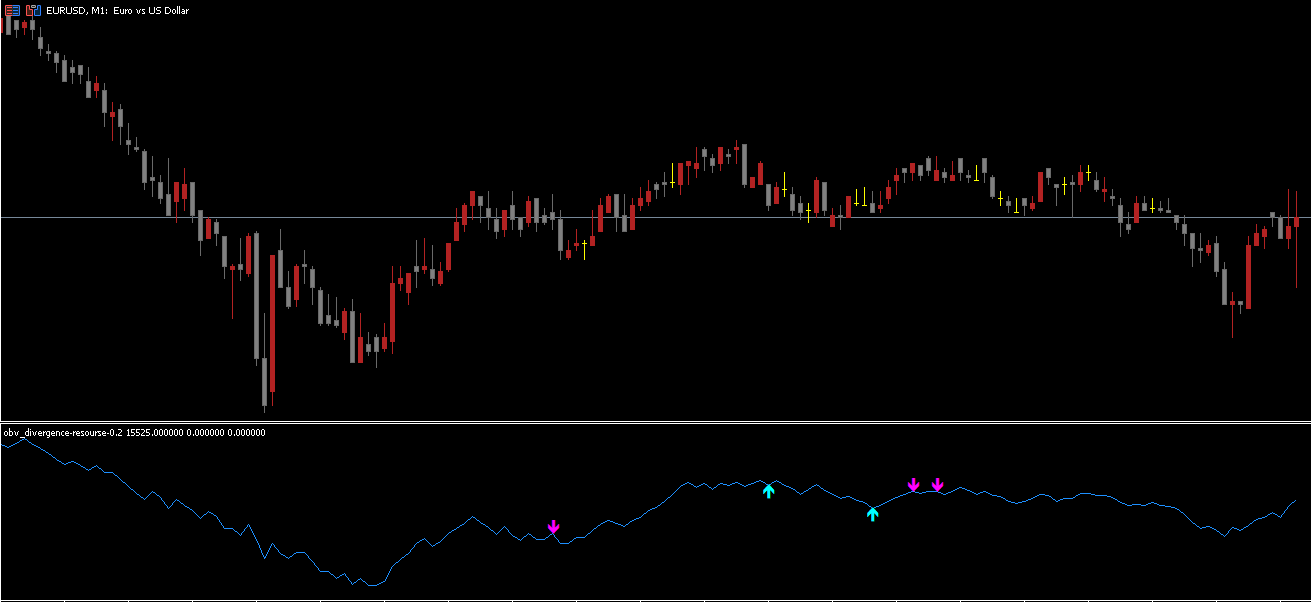Click the red-blue trade panel icon
The image size is (1311, 602).
point(32,10)
